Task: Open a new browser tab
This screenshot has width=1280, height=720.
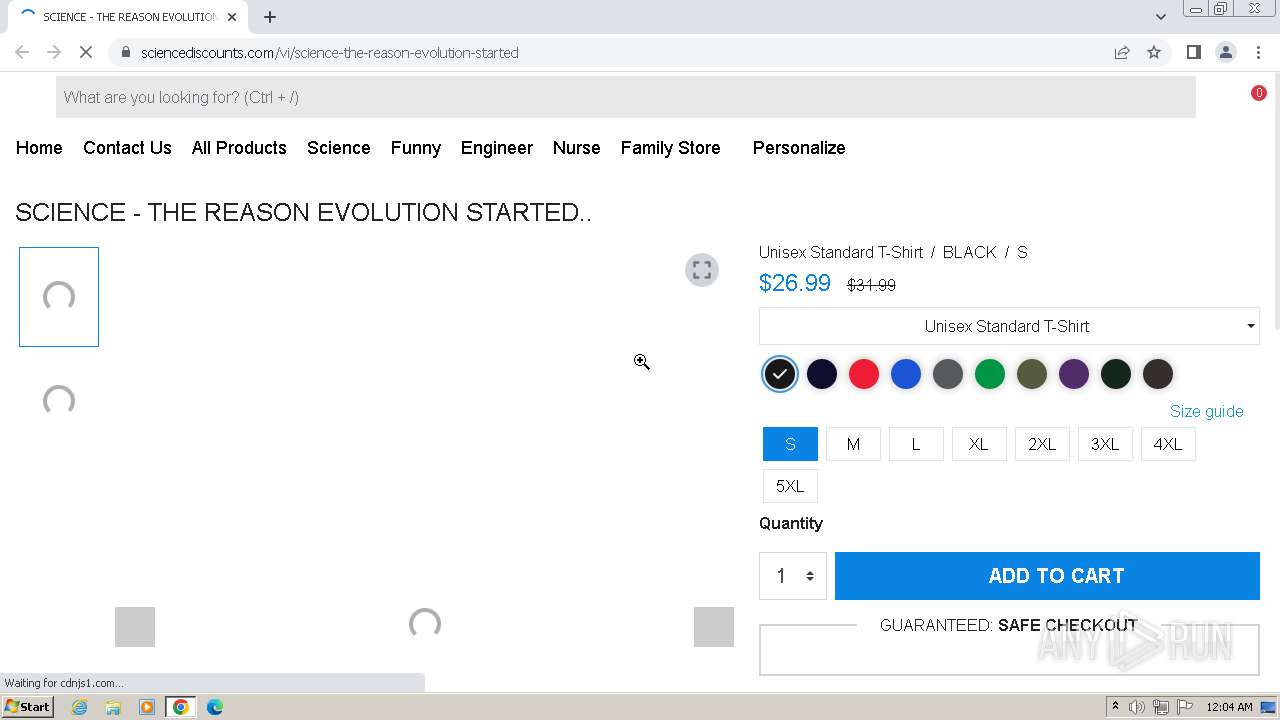Action: 270,16
